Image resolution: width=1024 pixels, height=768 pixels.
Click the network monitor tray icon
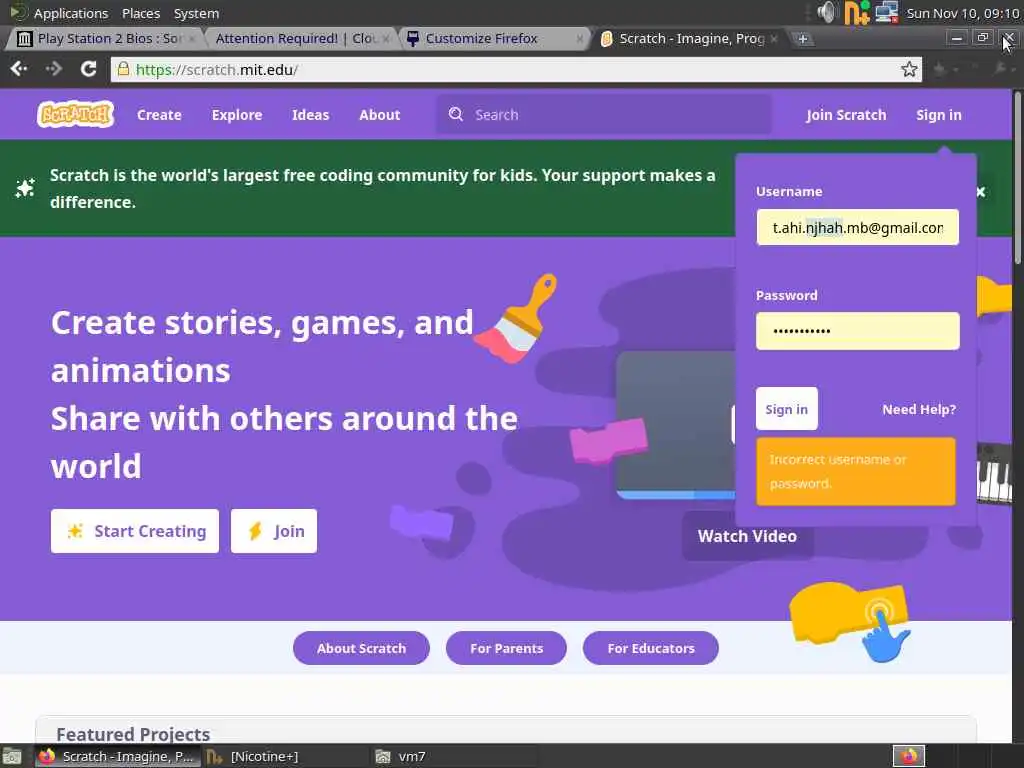click(886, 12)
